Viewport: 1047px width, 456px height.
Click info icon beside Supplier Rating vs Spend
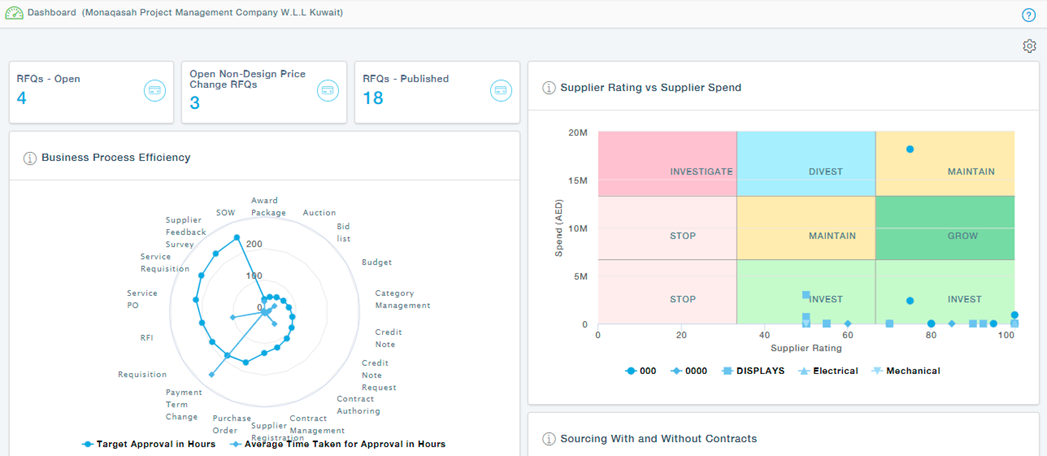548,88
